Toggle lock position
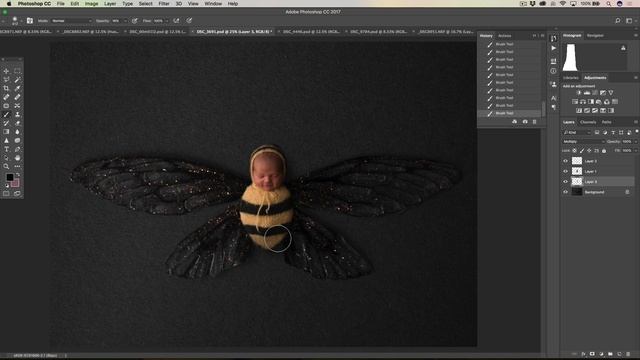The height and width of the screenshot is (360, 640). 589,151
